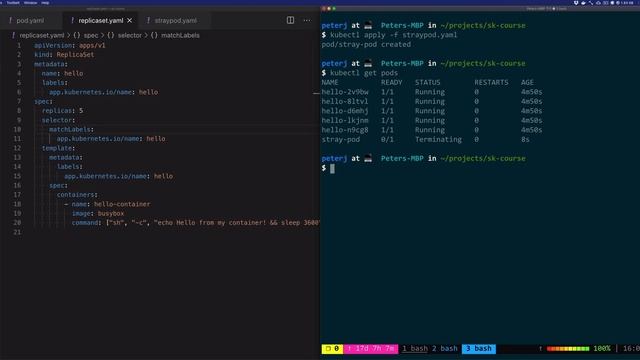Click pod name hello-lkjnm in terminal

pos(345,121)
